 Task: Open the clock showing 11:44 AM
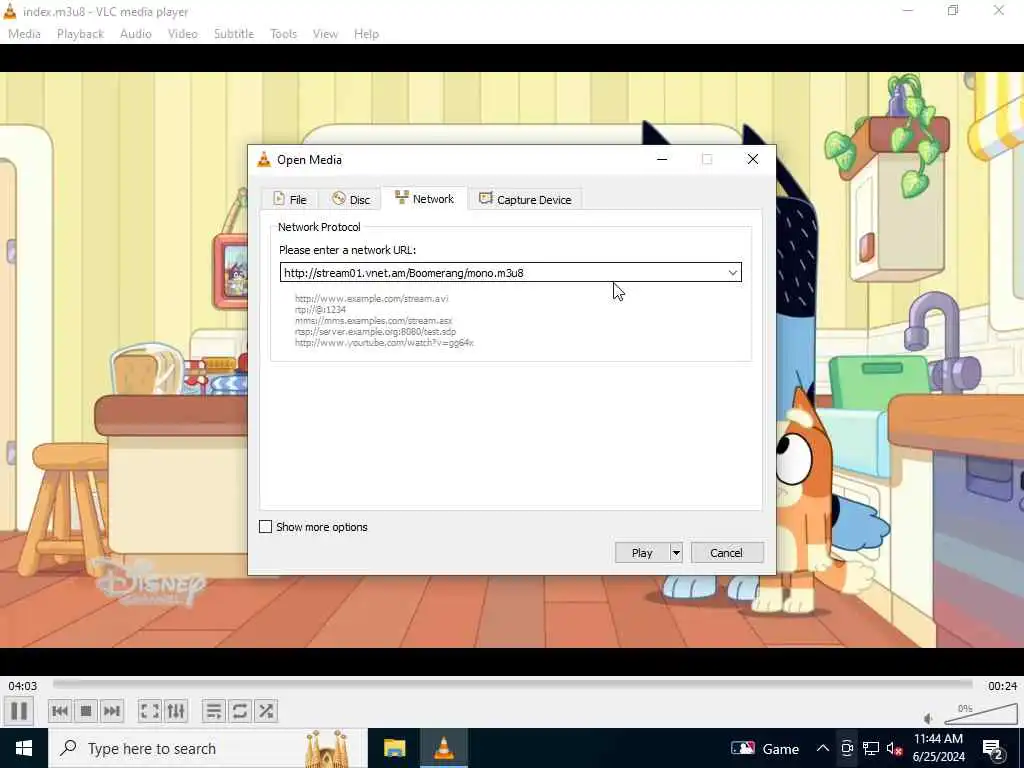coord(938,748)
